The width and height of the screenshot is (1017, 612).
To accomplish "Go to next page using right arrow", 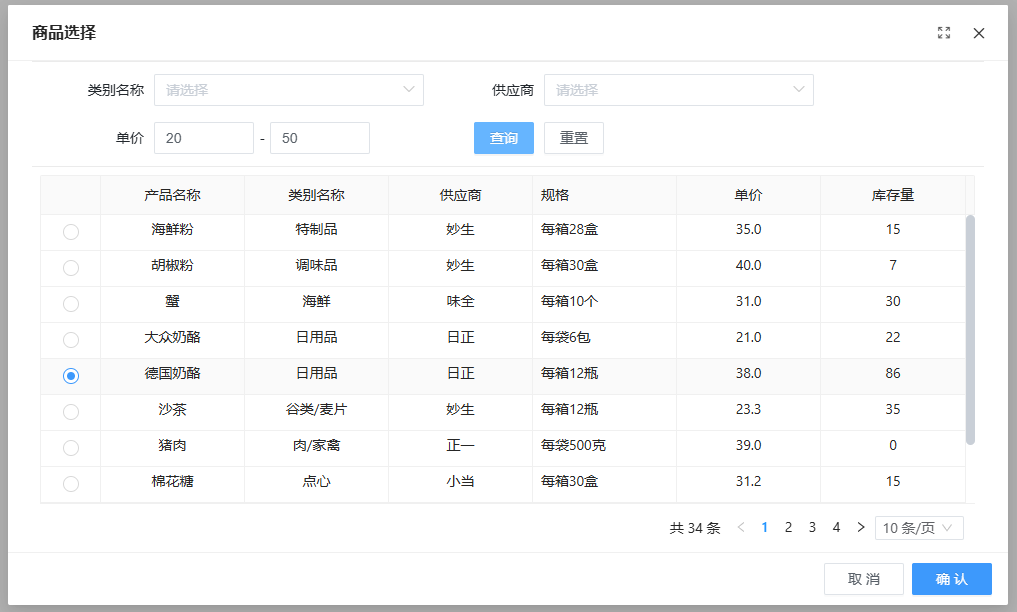I will [861, 527].
